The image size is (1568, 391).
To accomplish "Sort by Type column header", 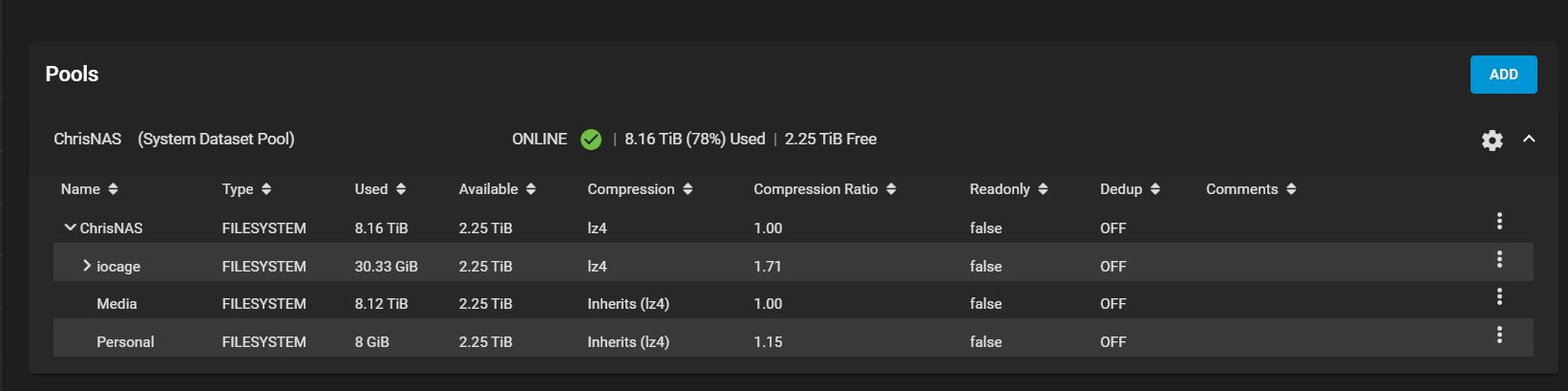I will click(x=247, y=189).
